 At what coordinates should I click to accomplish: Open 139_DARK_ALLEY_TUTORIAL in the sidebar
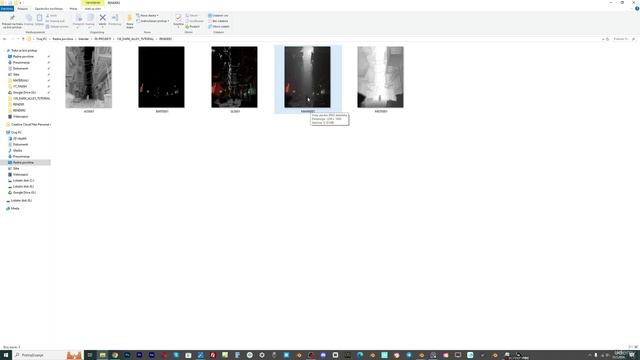(x=31, y=98)
